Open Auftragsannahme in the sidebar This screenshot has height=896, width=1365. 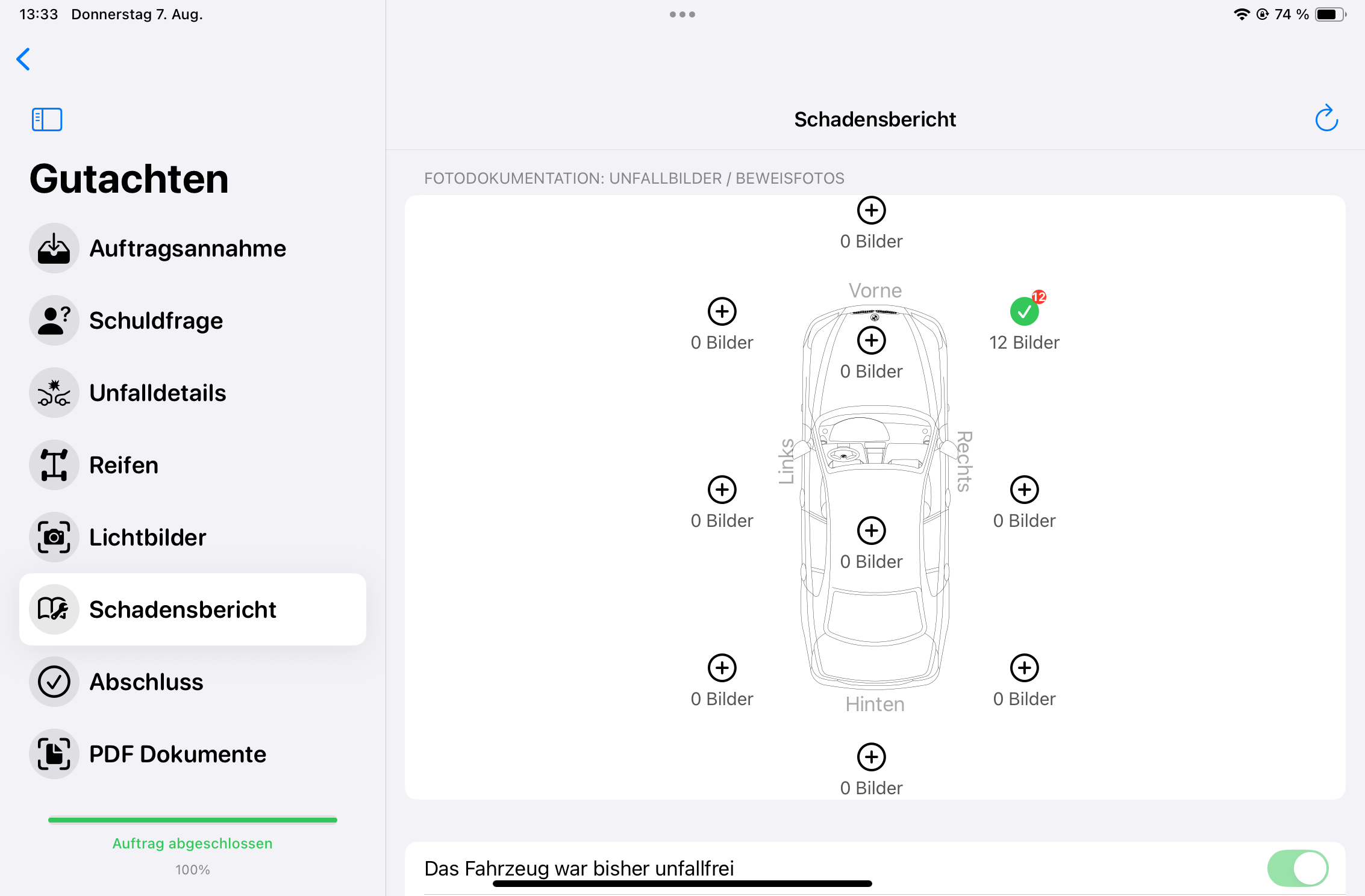[187, 248]
